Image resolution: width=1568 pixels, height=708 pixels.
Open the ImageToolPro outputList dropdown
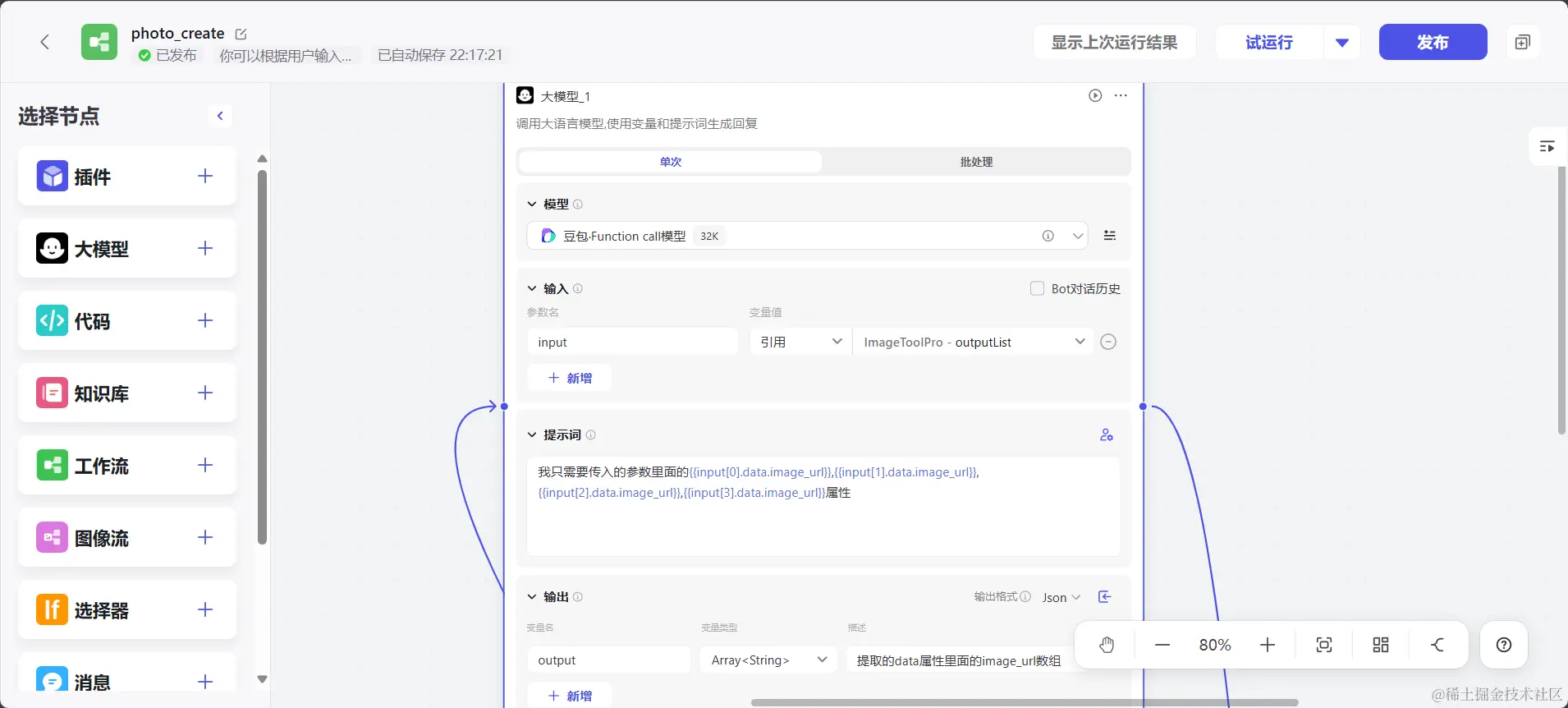pyautogui.click(x=974, y=342)
